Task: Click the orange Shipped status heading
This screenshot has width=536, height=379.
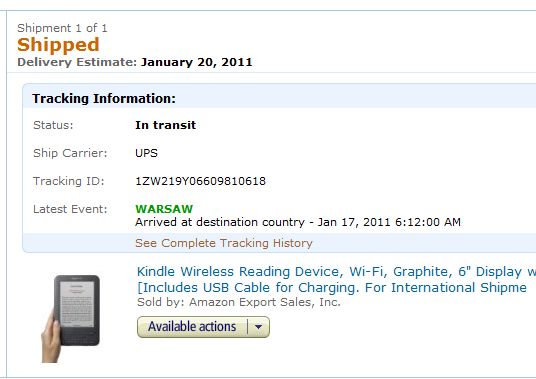Action: click(58, 45)
